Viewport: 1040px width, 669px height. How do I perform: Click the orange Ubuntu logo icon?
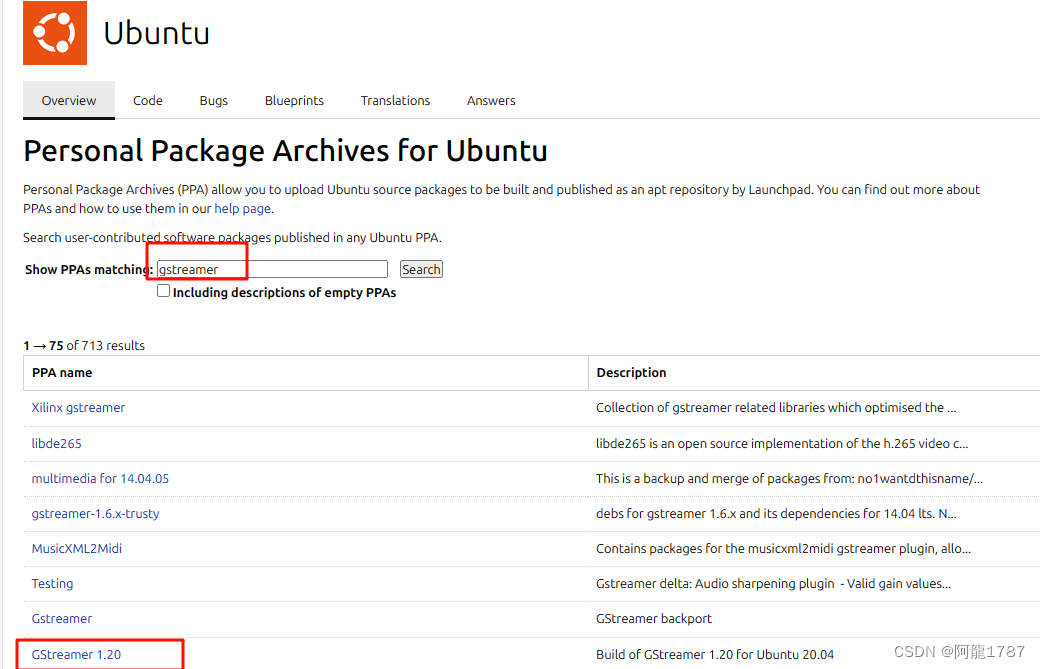tap(55, 33)
